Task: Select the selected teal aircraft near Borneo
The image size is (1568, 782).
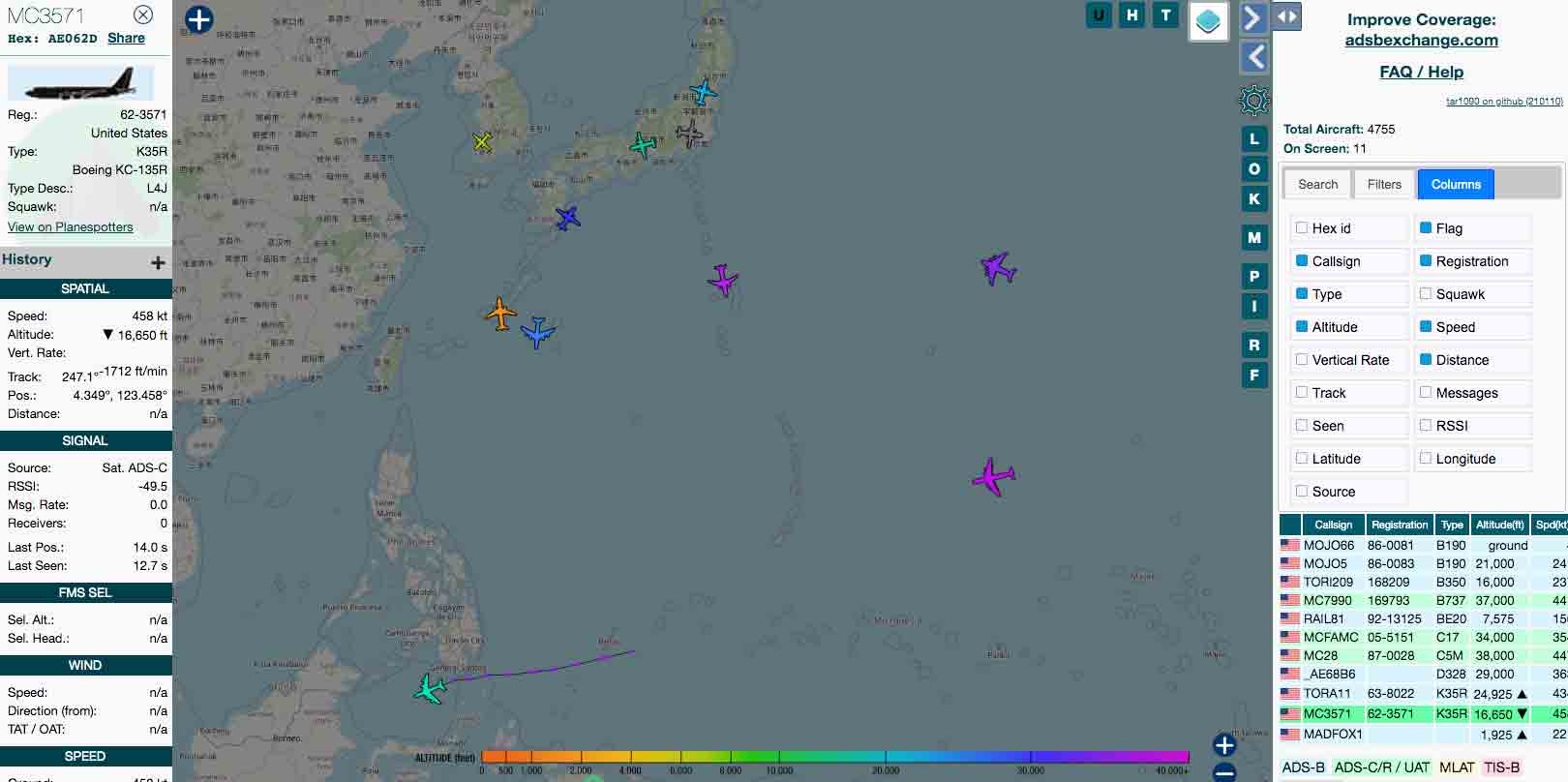Action: tap(430, 689)
